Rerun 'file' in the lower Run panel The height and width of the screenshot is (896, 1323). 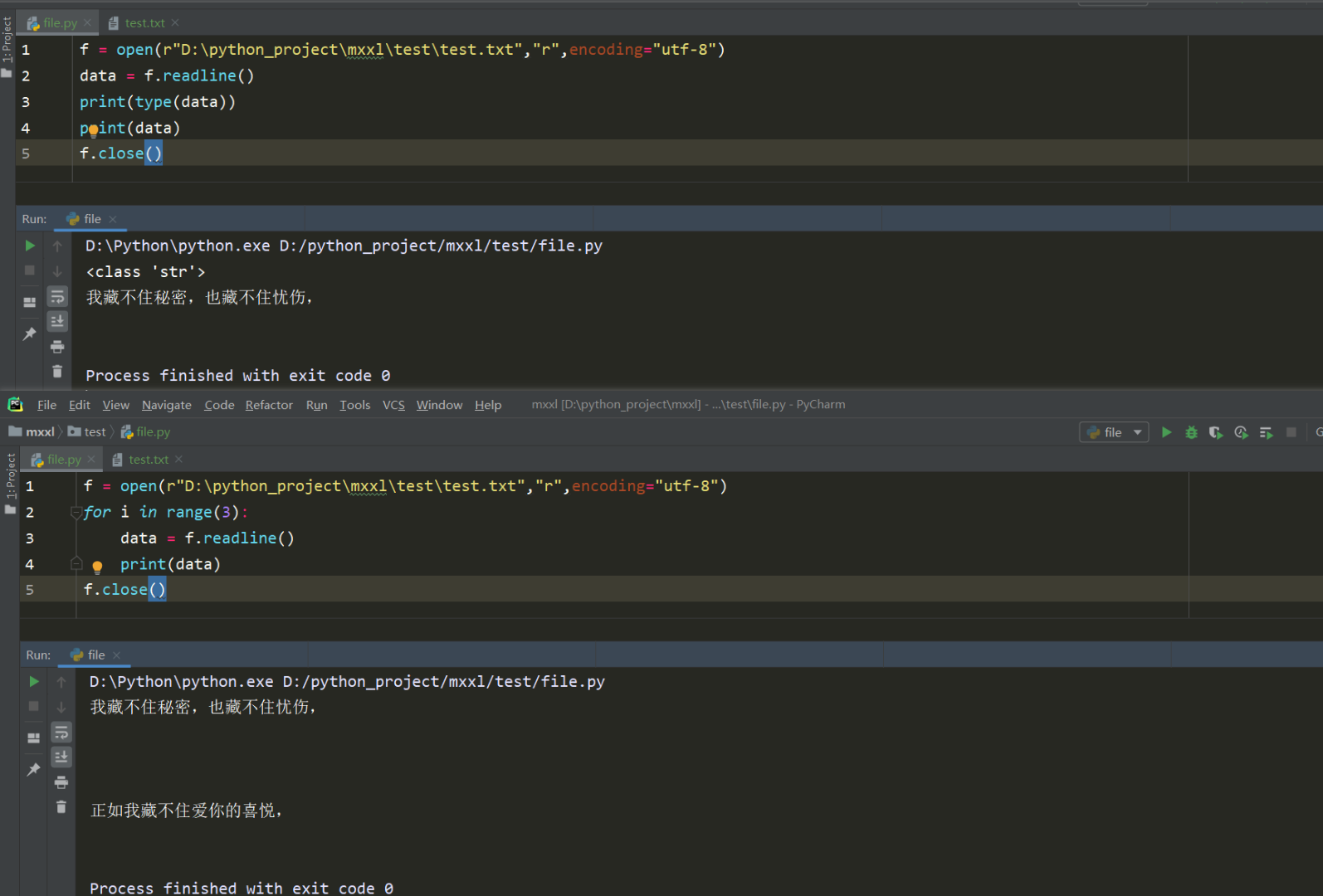tap(34, 681)
